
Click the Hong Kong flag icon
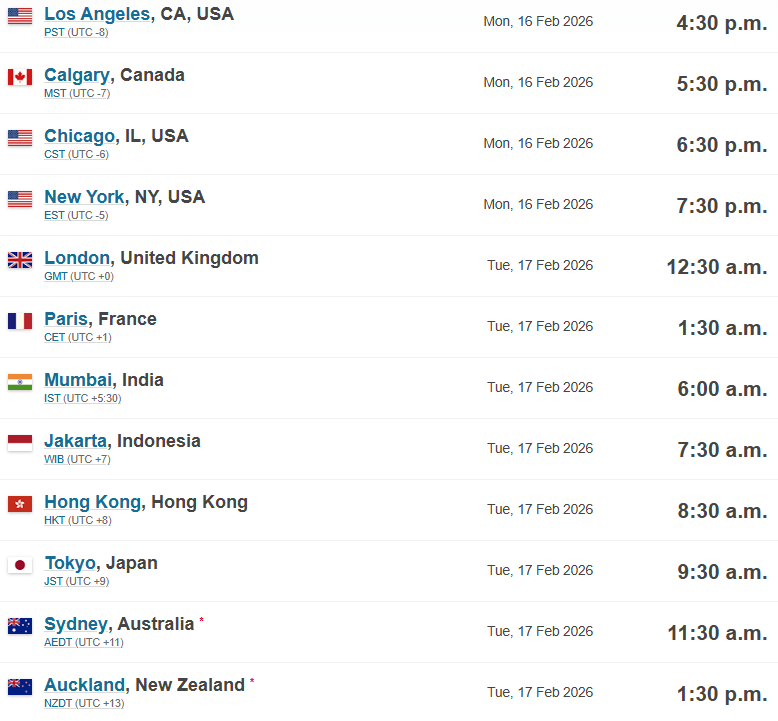point(20,504)
